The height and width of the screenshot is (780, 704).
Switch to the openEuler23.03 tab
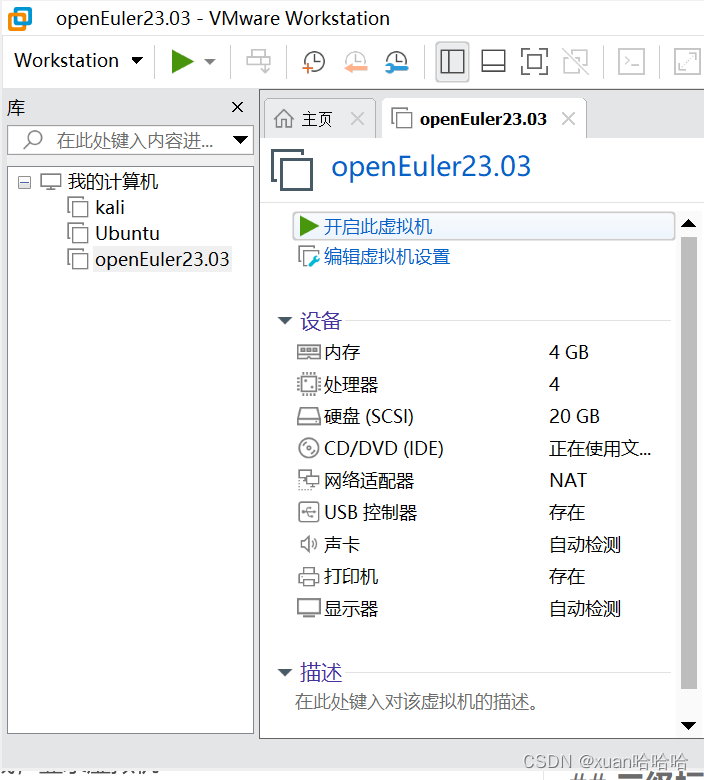pyautogui.click(x=483, y=119)
